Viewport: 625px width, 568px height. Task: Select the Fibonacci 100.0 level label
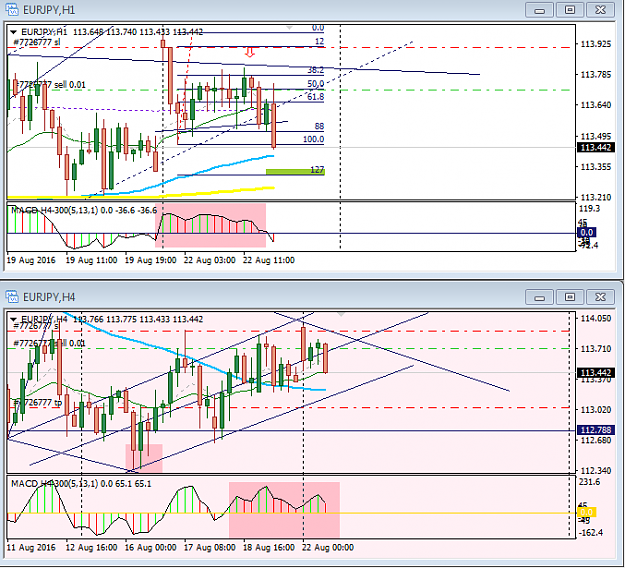[x=313, y=139]
